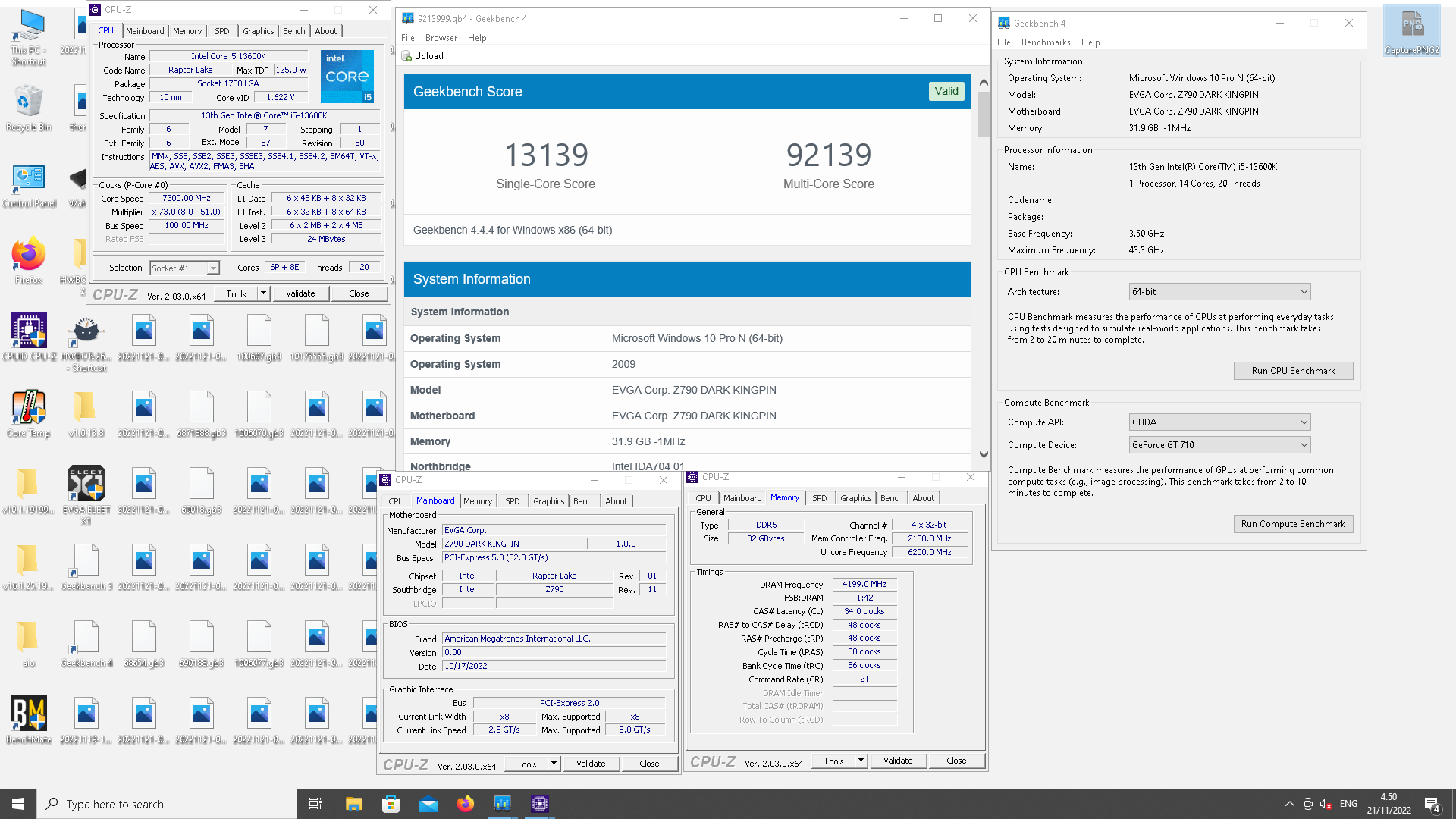Open the Socket #1 selection dropdown

point(184,268)
